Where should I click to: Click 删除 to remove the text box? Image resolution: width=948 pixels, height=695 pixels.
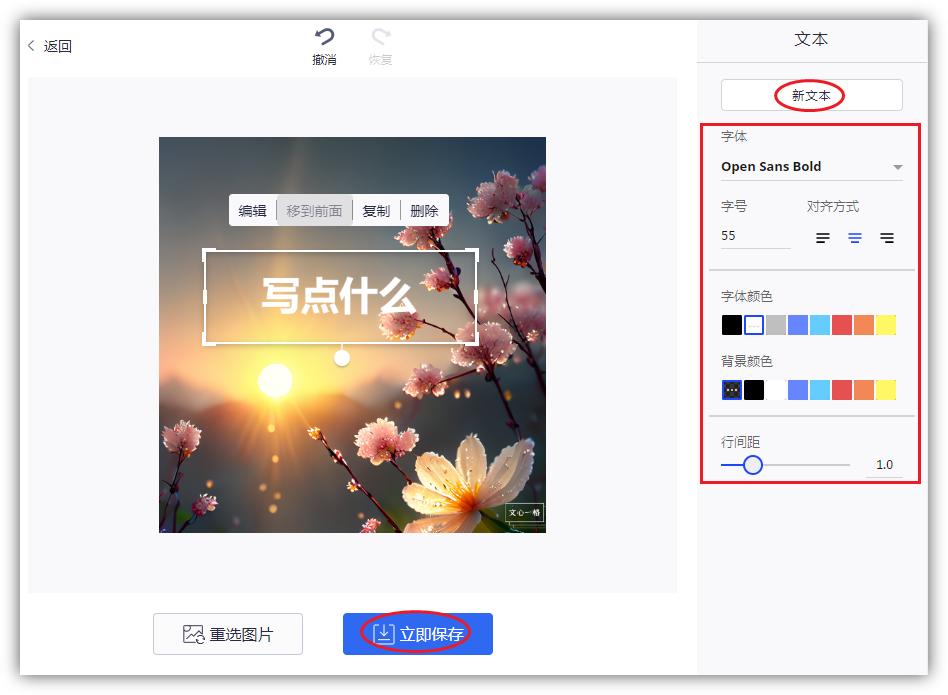pos(426,210)
